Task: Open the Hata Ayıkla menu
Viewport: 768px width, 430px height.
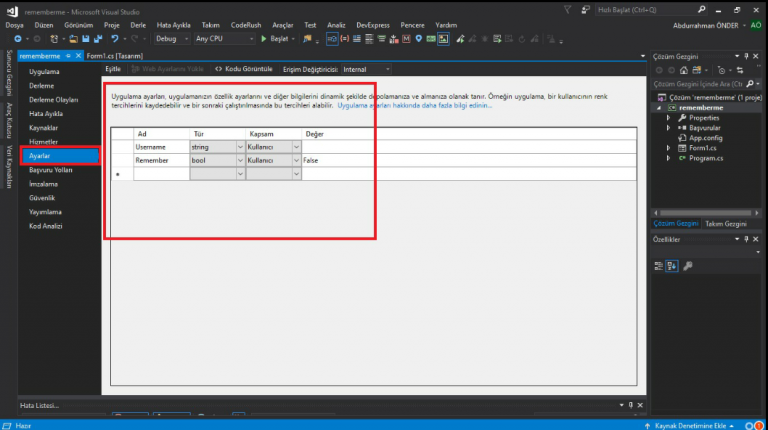Action: (x=173, y=25)
